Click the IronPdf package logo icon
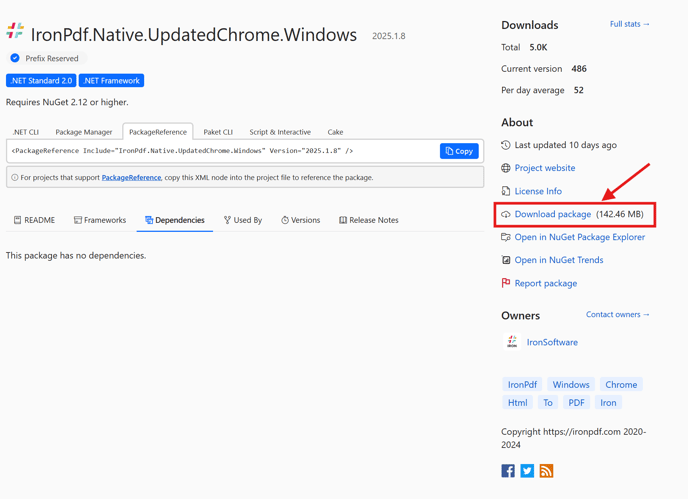The height and width of the screenshot is (499, 688). (15, 31)
